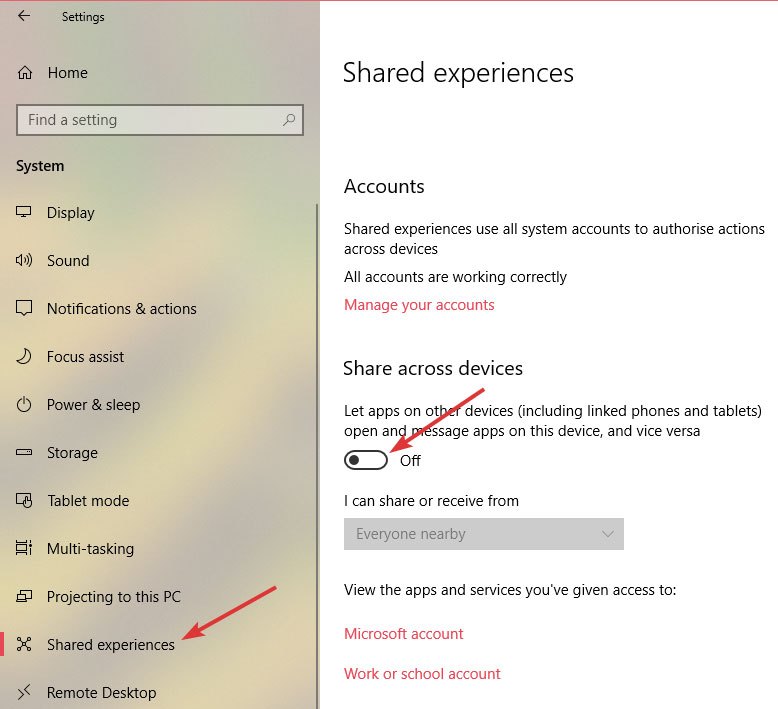Click the Multi-tasking icon
This screenshot has width=778, height=709.
coord(24,548)
